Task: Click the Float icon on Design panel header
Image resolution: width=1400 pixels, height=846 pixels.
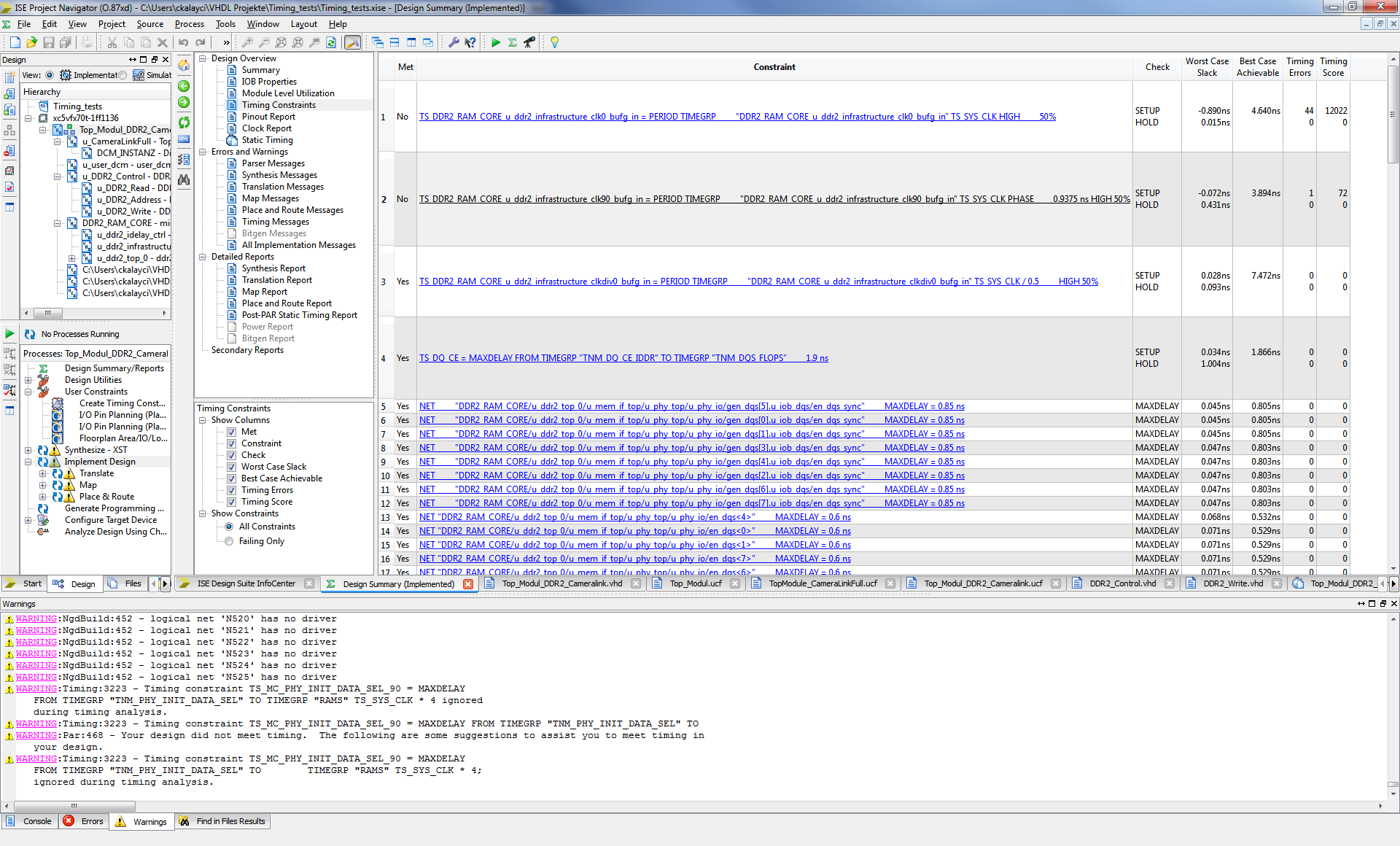Action: pyautogui.click(x=154, y=60)
